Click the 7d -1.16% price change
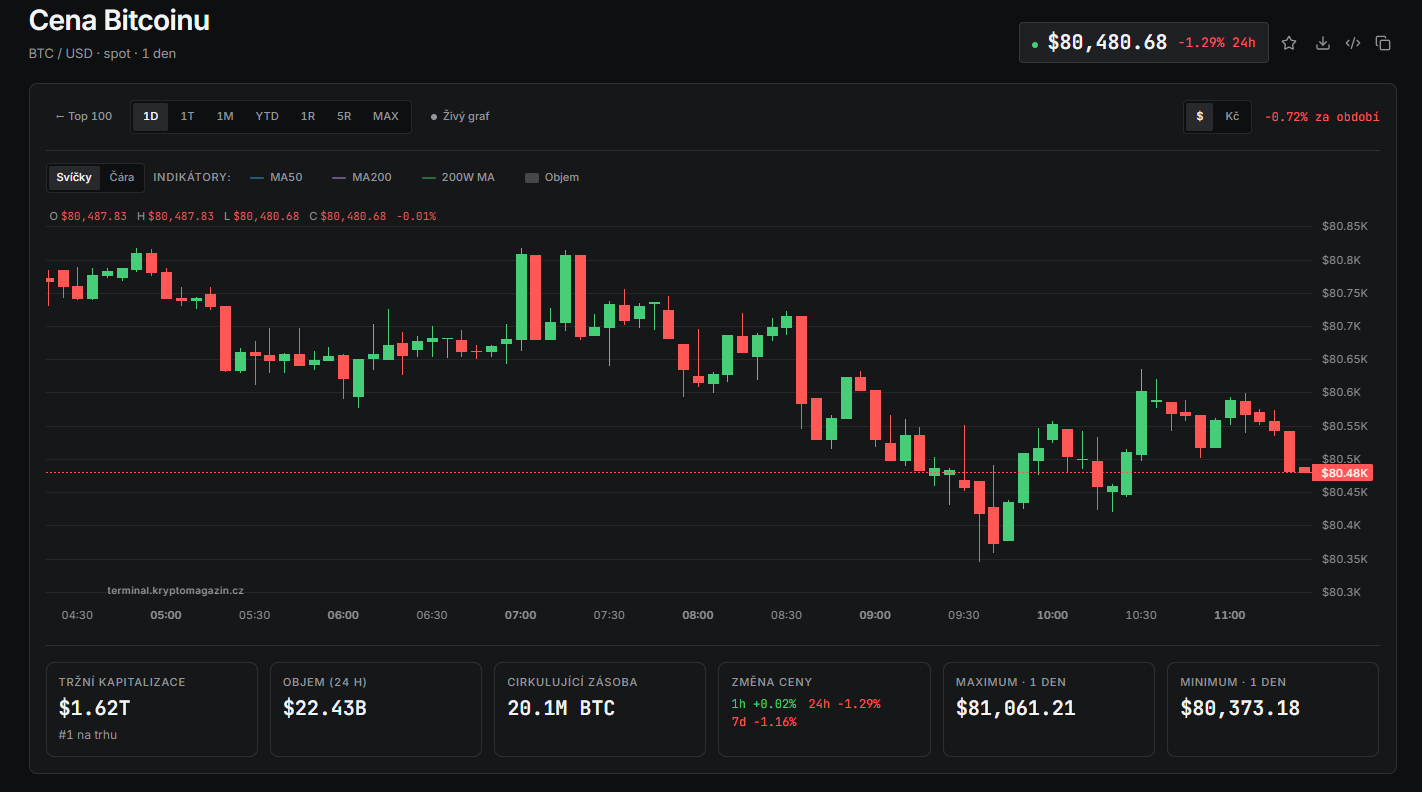Screen dimensions: 1422x792 point(764,722)
